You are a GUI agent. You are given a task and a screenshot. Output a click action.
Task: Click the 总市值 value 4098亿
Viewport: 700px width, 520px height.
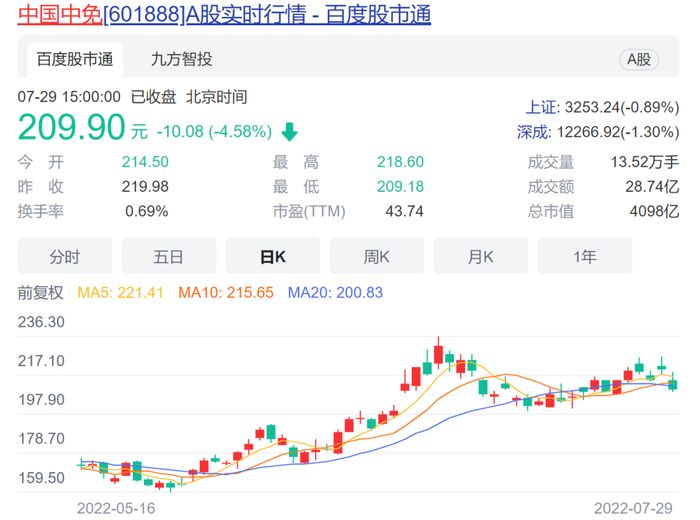click(654, 211)
